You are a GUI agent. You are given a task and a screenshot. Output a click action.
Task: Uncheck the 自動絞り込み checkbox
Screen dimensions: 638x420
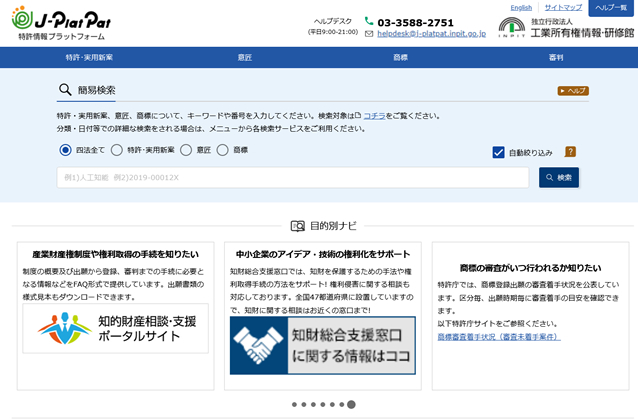point(498,152)
